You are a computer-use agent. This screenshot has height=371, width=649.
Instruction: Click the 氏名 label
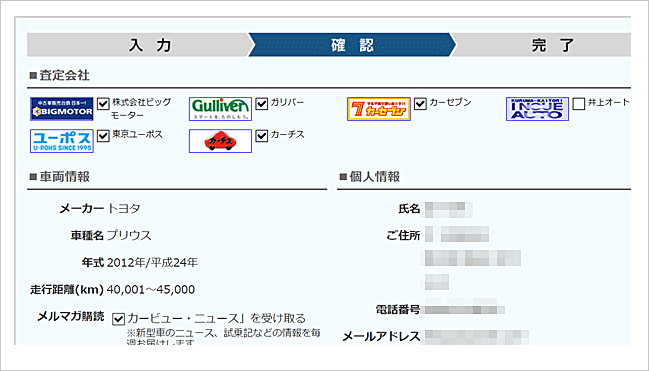pos(409,209)
